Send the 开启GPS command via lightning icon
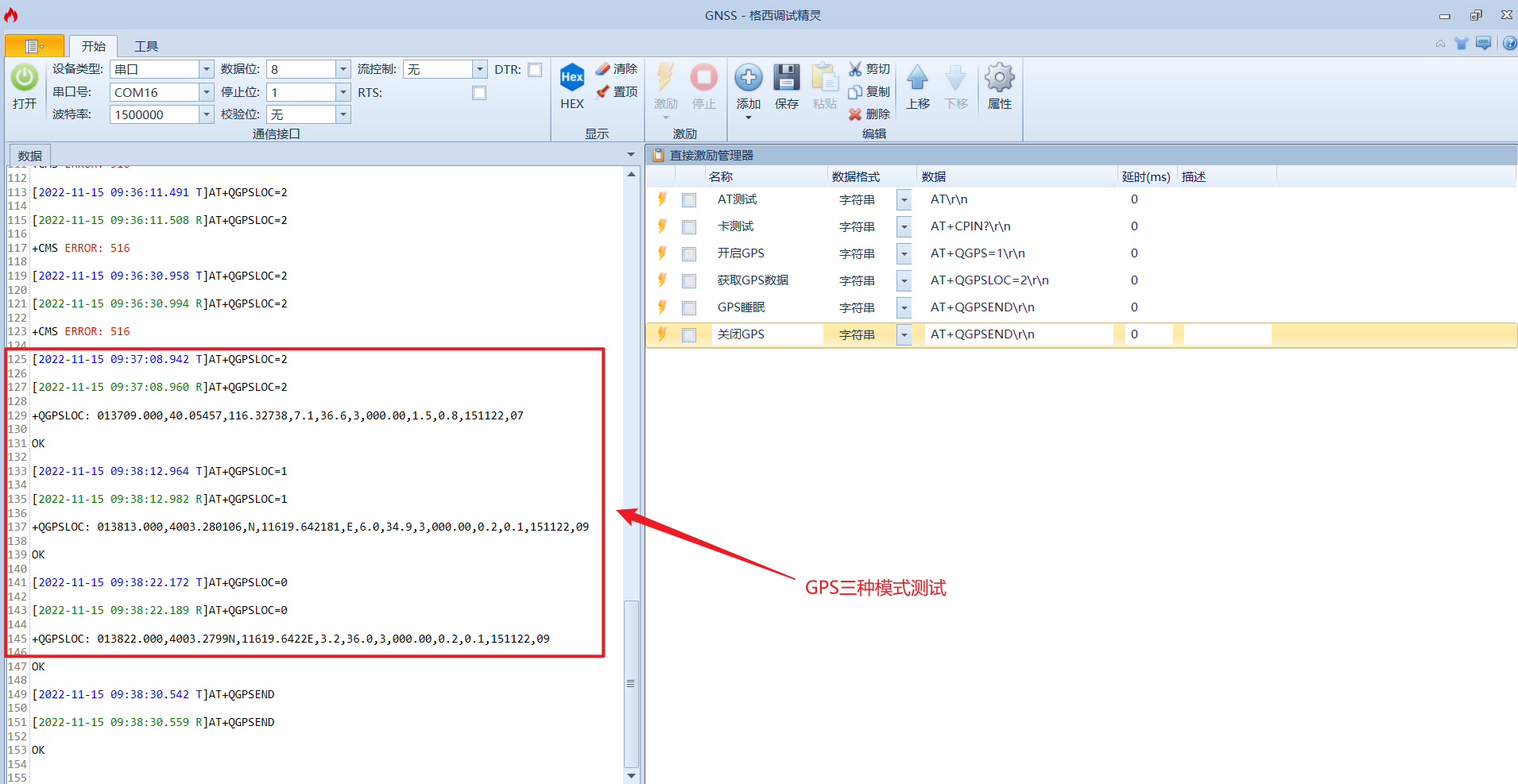 662,253
